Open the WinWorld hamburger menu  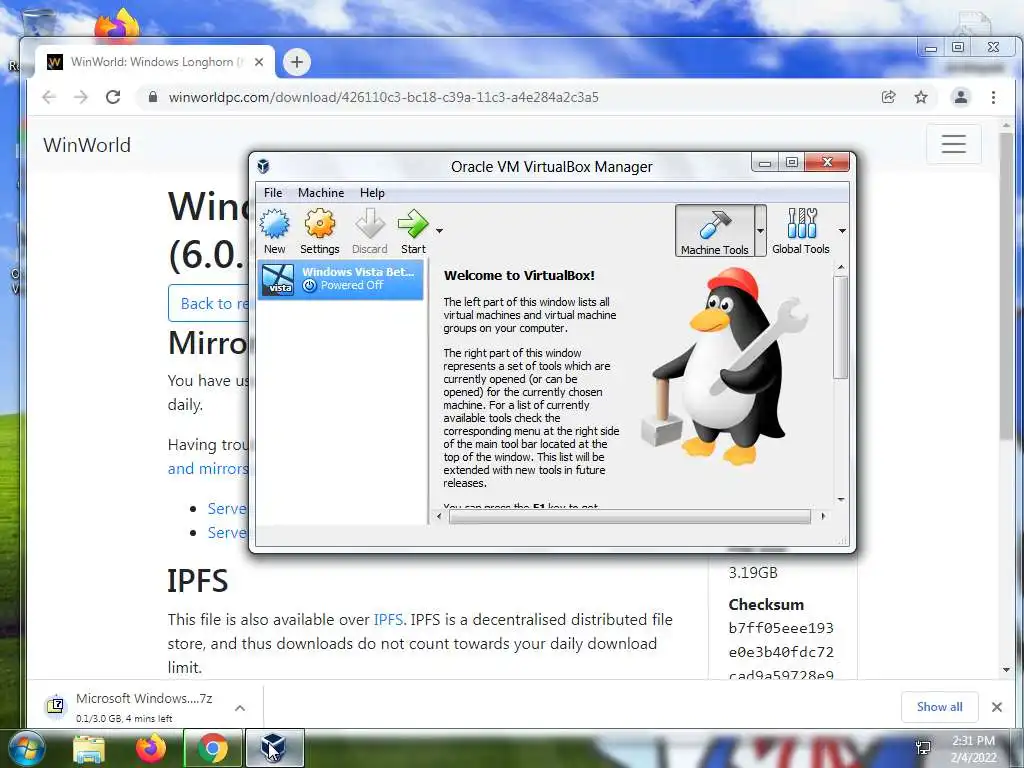[x=953, y=144]
